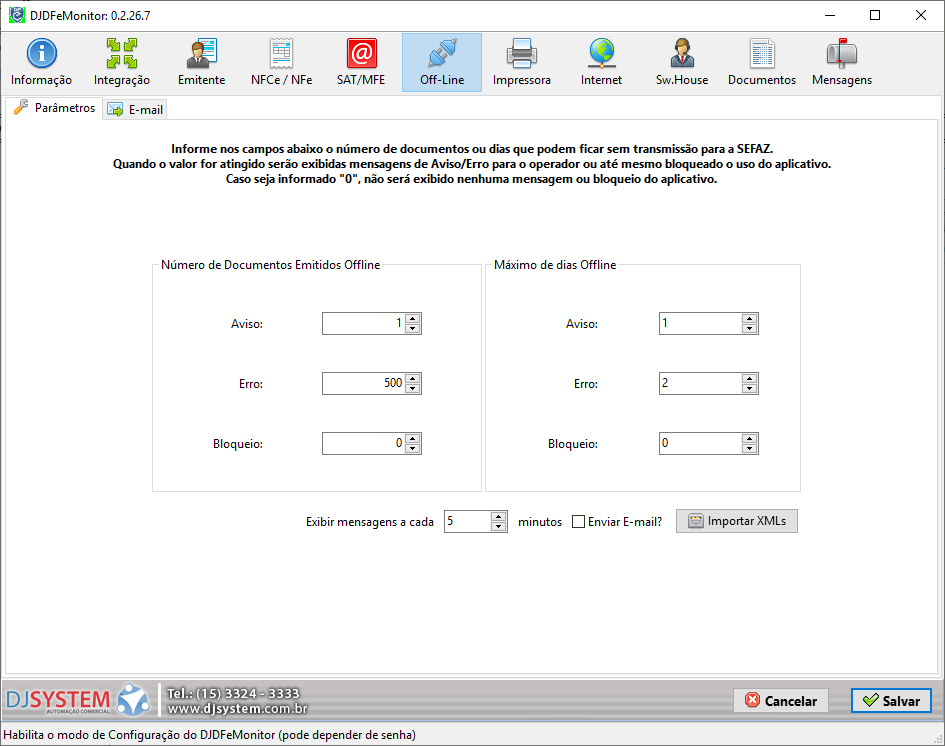Click the Número de Documentos Emitidos Offline label
Screen dimensions: 945x746
pyautogui.click(x=271, y=265)
